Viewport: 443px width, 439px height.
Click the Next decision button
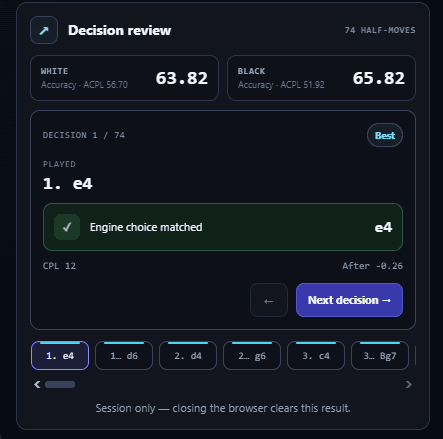349,300
